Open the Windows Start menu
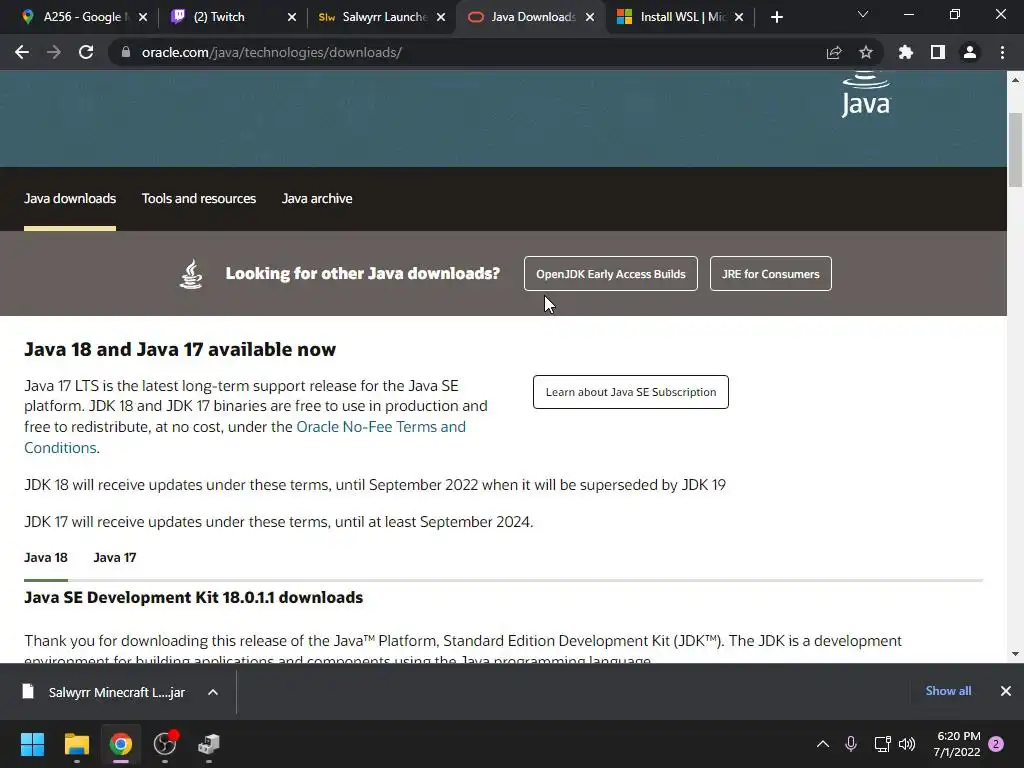This screenshot has width=1024, height=768. 32,744
